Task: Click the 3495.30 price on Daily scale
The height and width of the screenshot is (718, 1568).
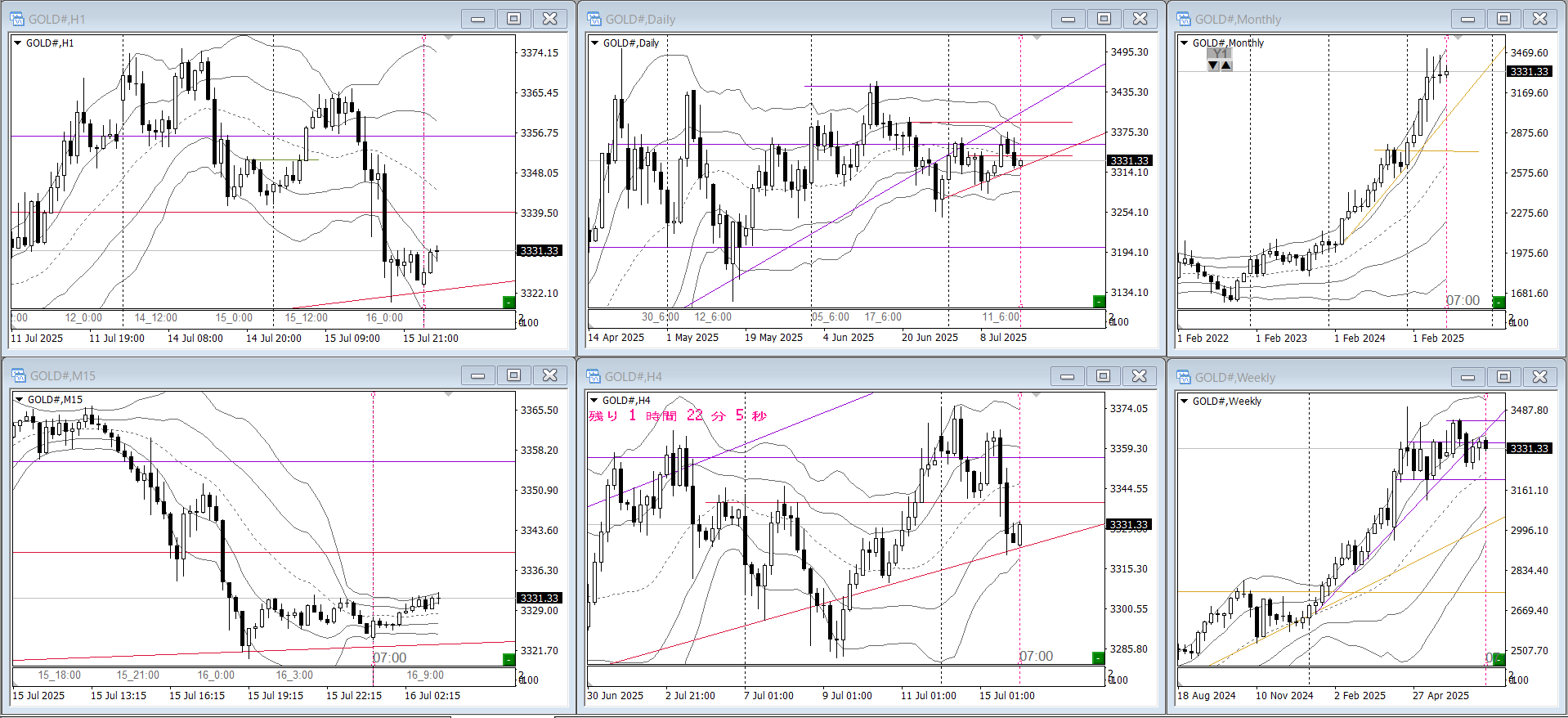Action: [1129, 52]
